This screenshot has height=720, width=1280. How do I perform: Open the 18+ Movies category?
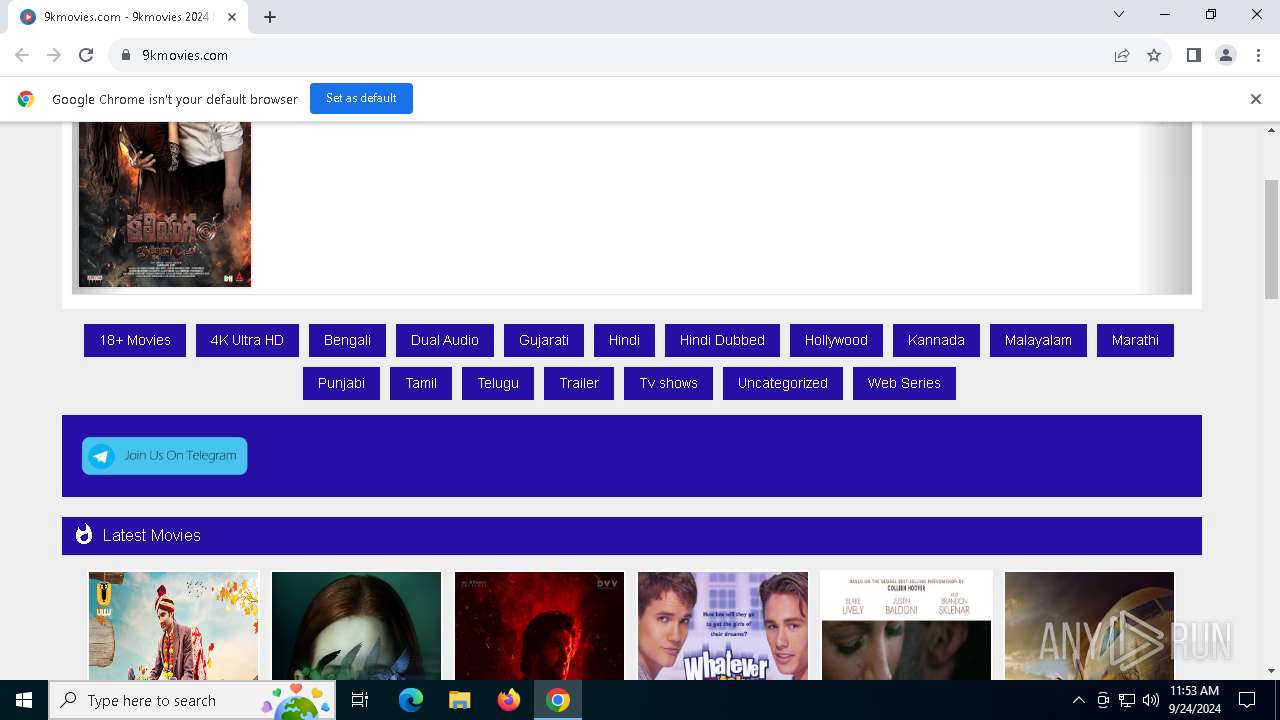click(x=135, y=340)
